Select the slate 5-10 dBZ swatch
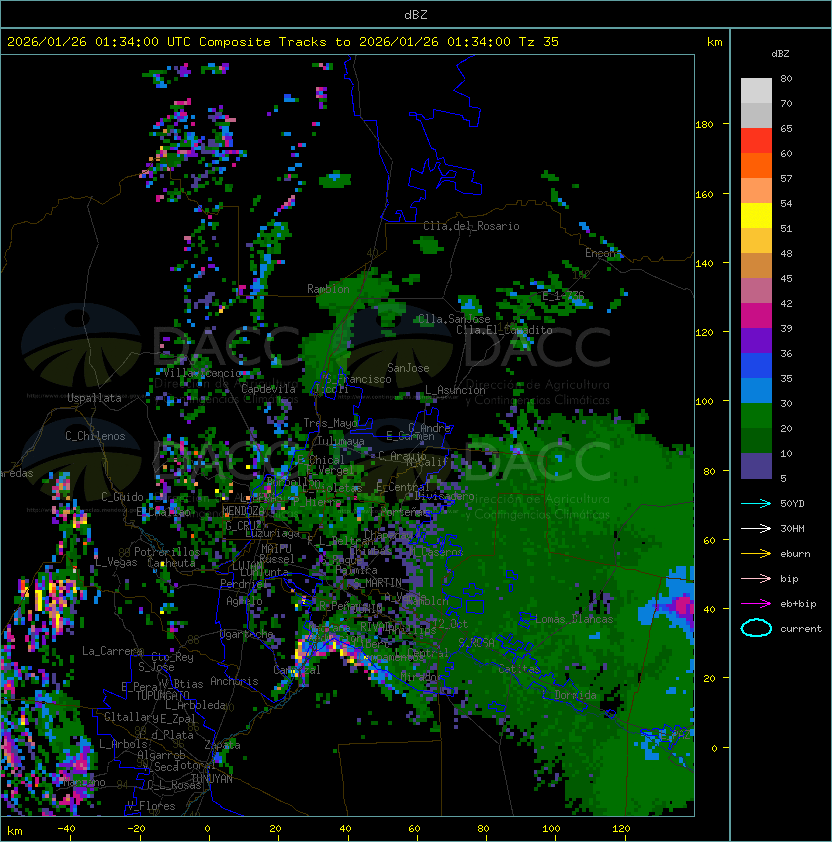The width and height of the screenshot is (832, 842). 756,466
